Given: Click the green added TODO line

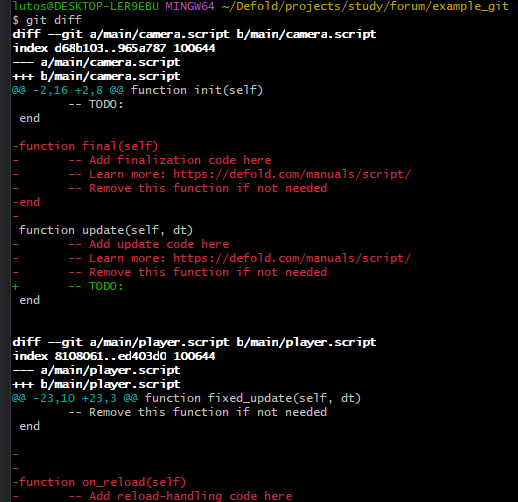Looking at the screenshot, I should tap(68, 286).
